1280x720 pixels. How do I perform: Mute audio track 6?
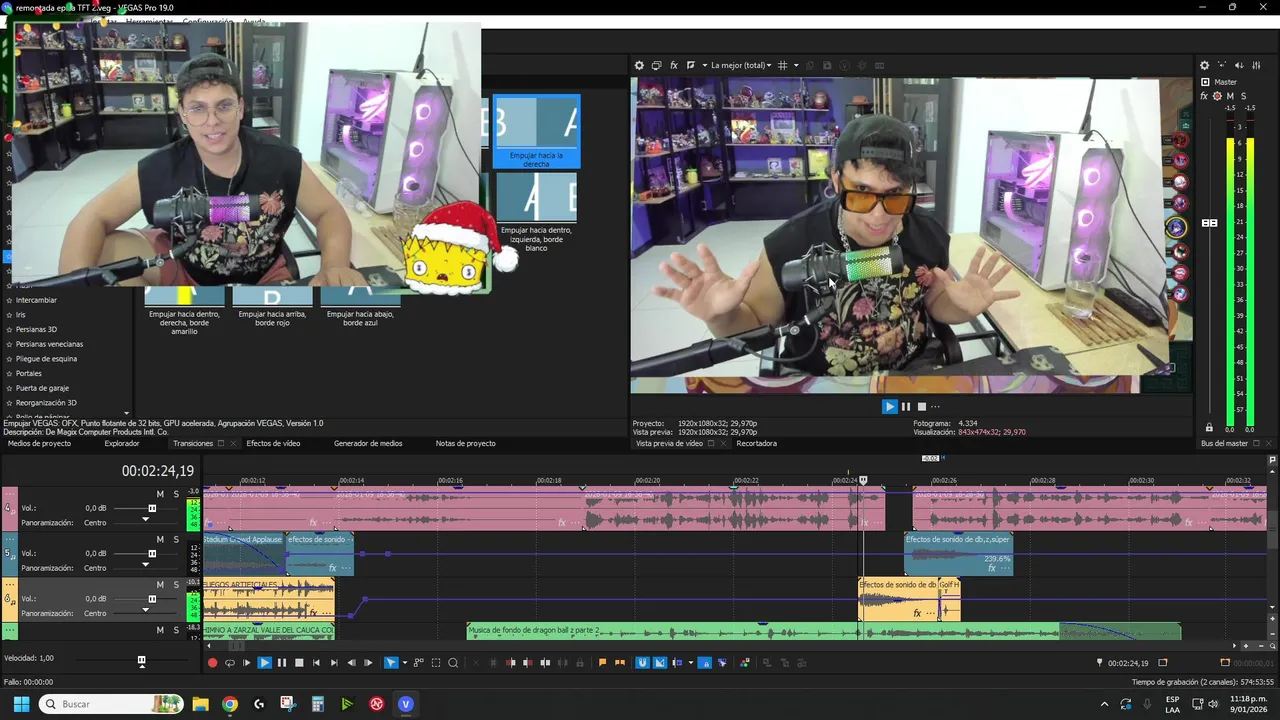point(160,584)
